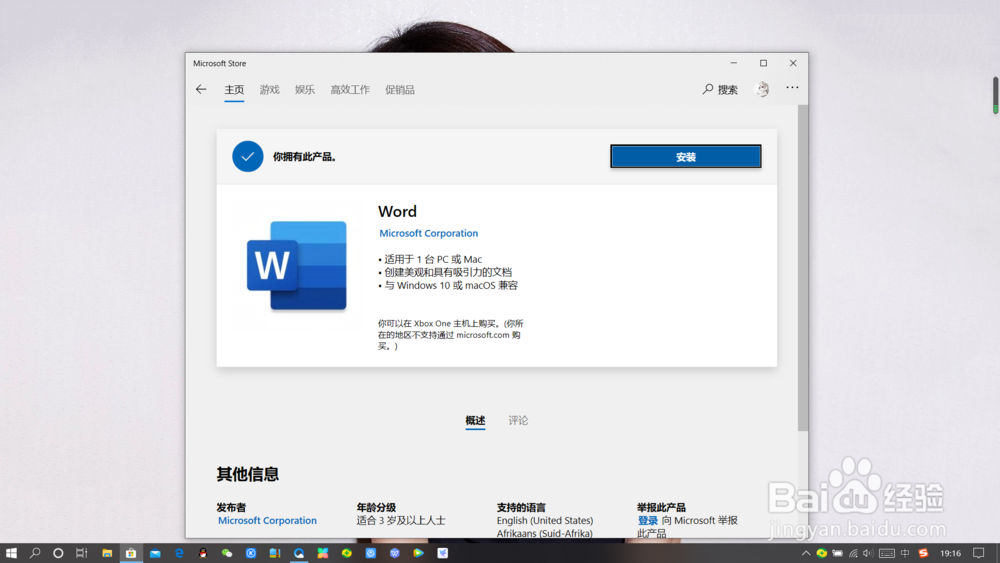Click the Sogou input S tray icon

click(923, 553)
